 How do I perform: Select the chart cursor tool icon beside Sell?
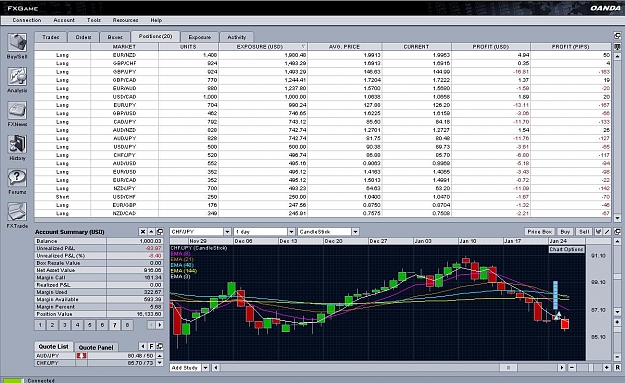pyautogui.click(x=598, y=232)
